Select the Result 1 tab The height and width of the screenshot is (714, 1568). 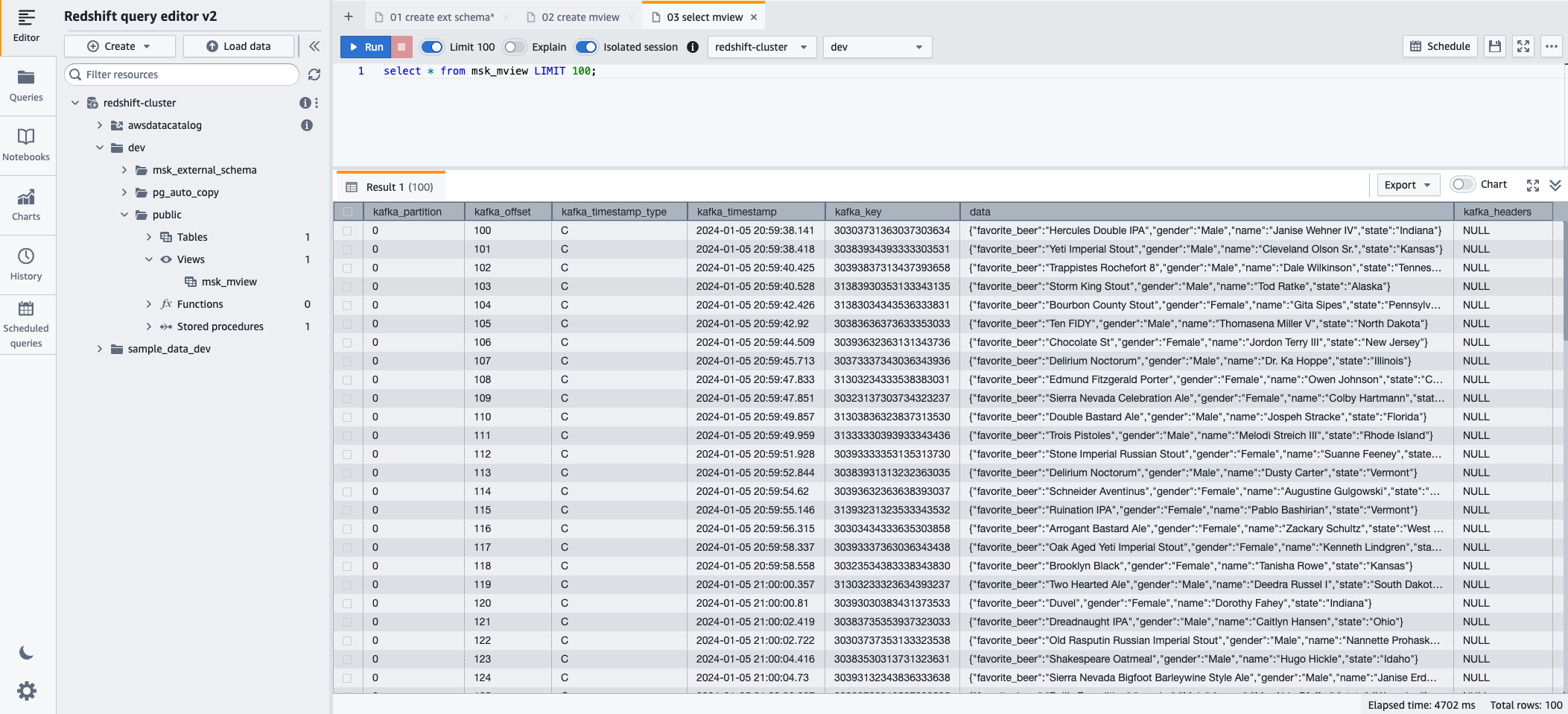click(390, 186)
